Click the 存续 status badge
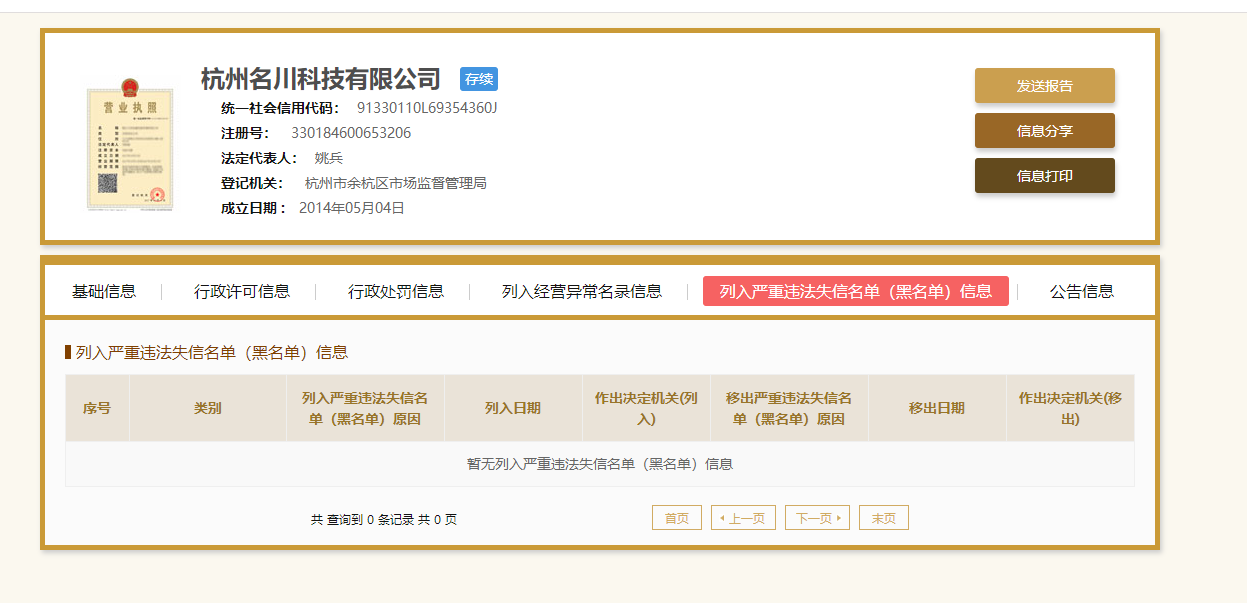Image resolution: width=1247 pixels, height=603 pixels. pyautogui.click(x=479, y=79)
